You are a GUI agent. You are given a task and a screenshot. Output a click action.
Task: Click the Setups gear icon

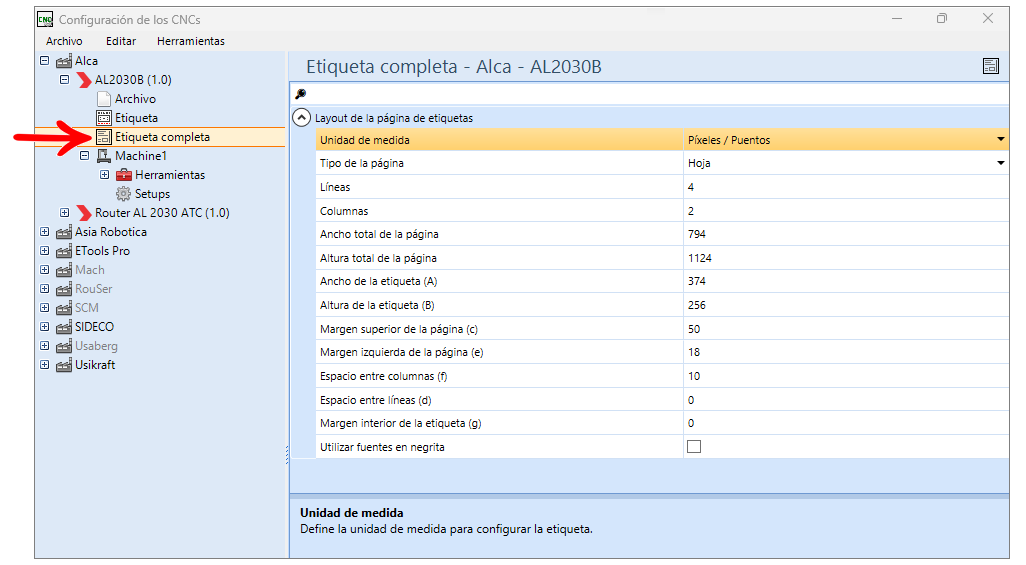click(x=123, y=194)
